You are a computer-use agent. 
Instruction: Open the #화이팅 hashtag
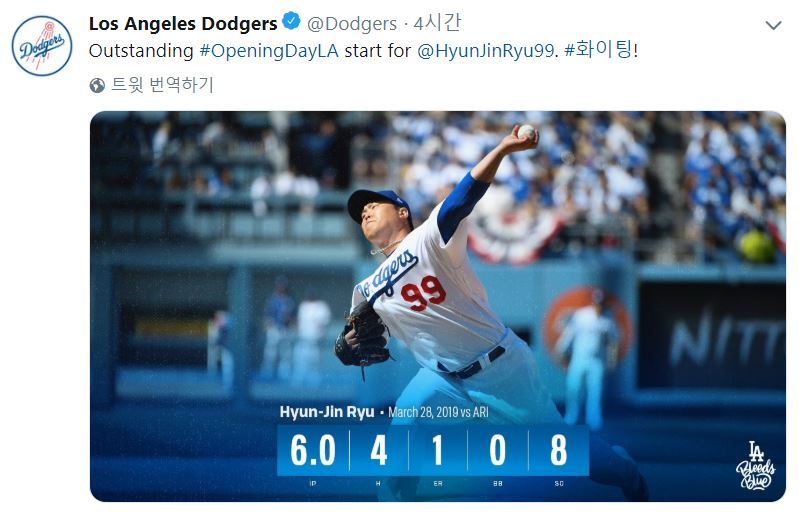(x=598, y=50)
